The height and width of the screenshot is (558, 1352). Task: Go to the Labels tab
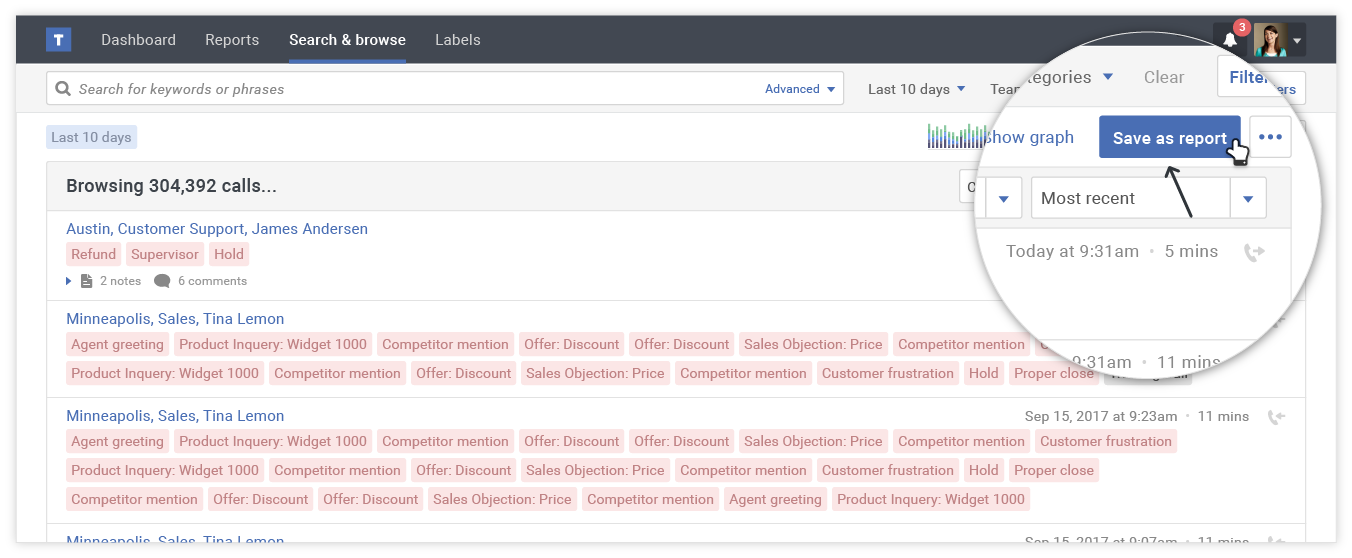pos(457,40)
